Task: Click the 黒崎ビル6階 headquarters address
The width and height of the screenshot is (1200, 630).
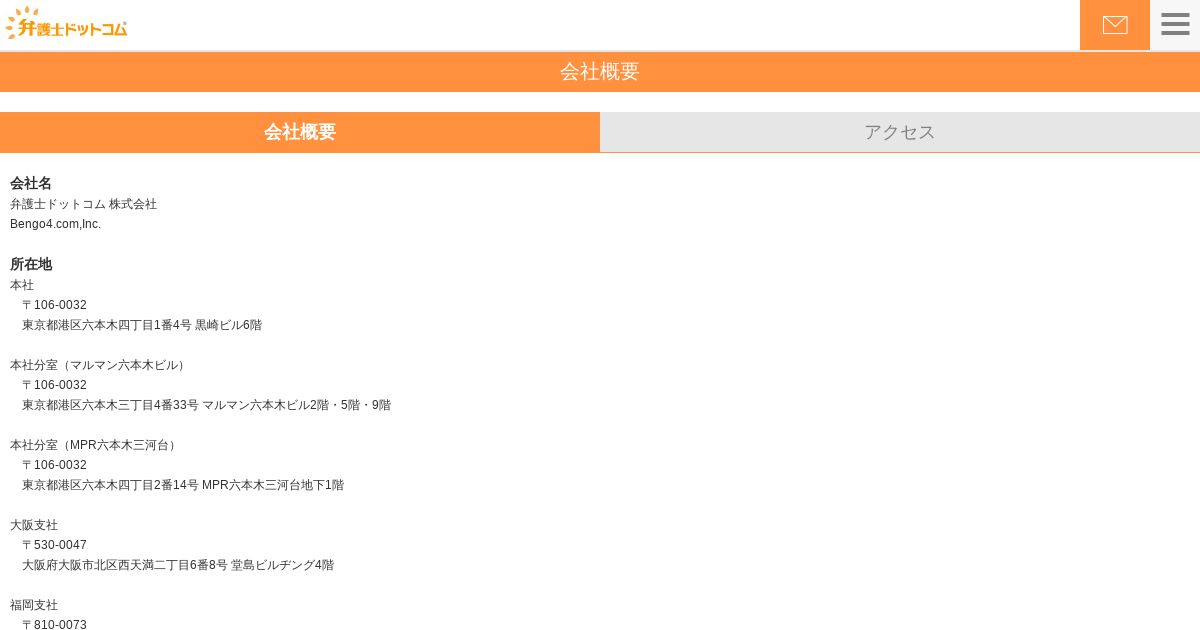Action: (x=142, y=325)
